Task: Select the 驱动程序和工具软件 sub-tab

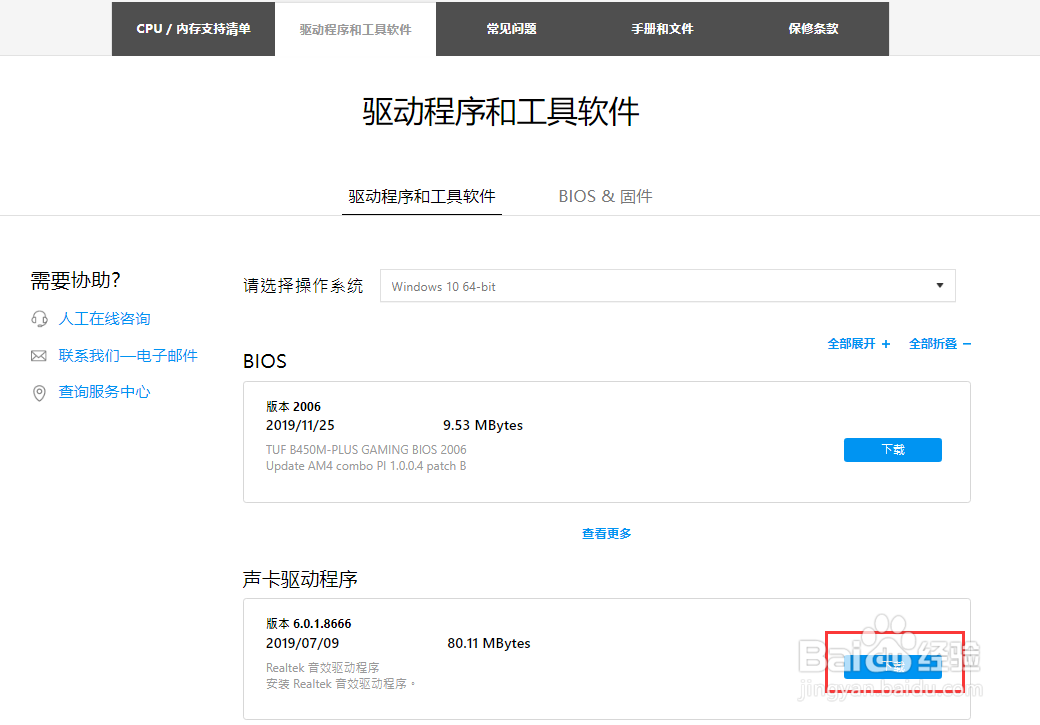Action: pos(421,196)
